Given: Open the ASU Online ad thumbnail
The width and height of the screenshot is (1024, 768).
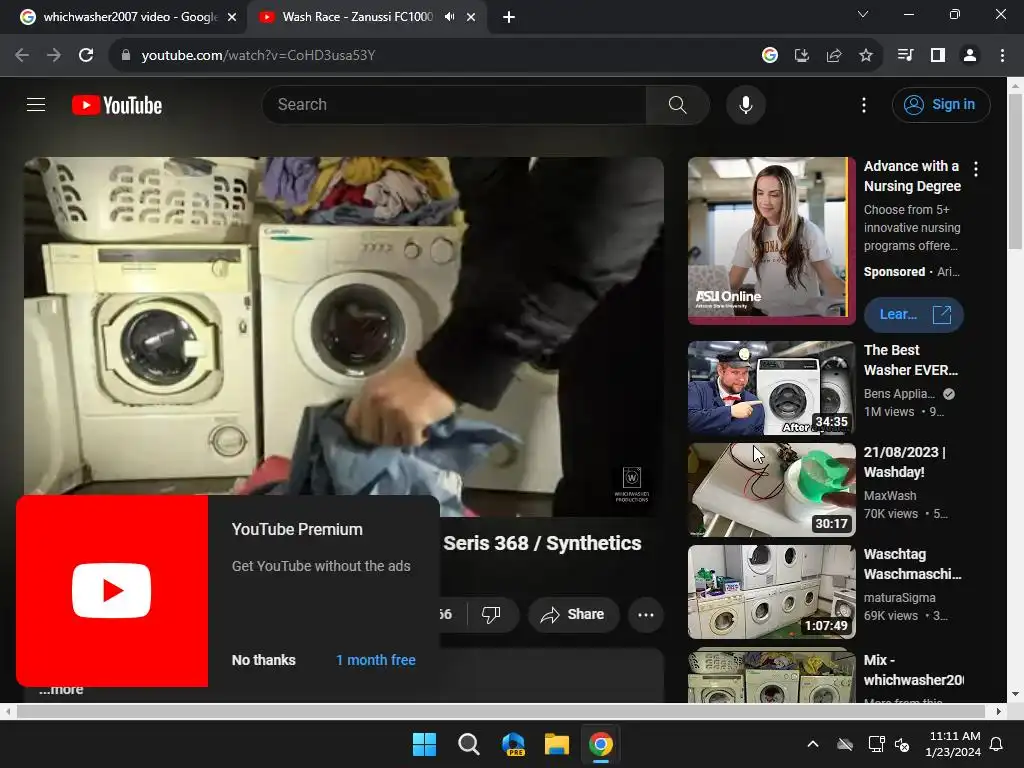Looking at the screenshot, I should [x=771, y=240].
